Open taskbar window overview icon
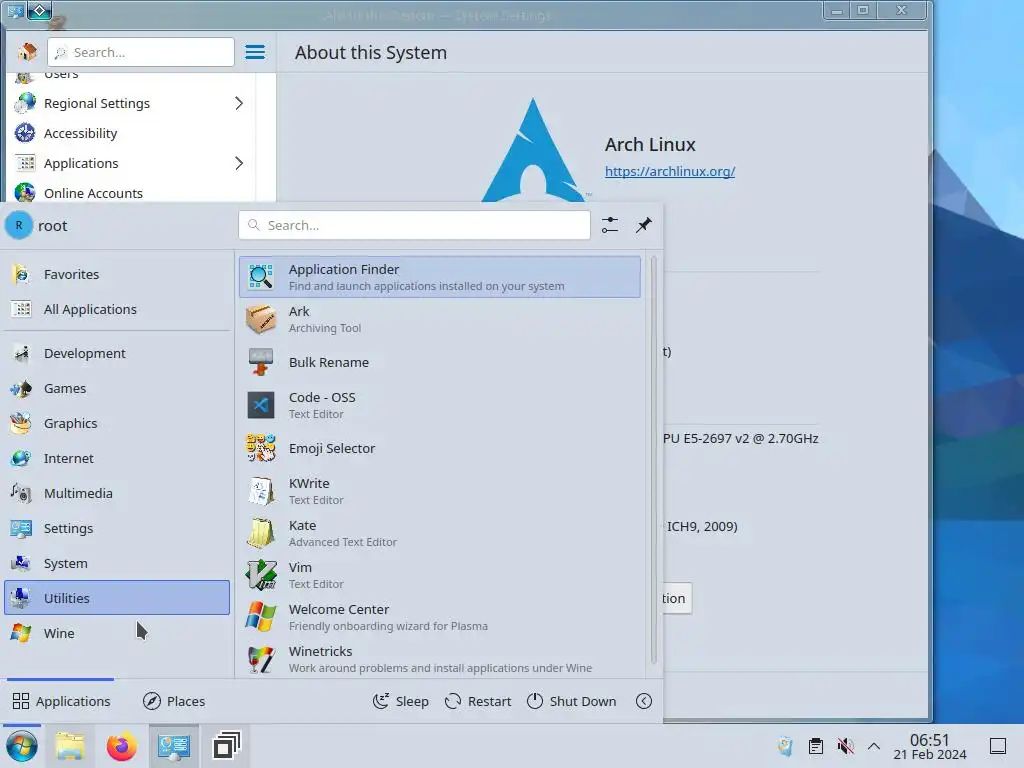Image resolution: width=1024 pixels, height=768 pixels. tap(227, 746)
